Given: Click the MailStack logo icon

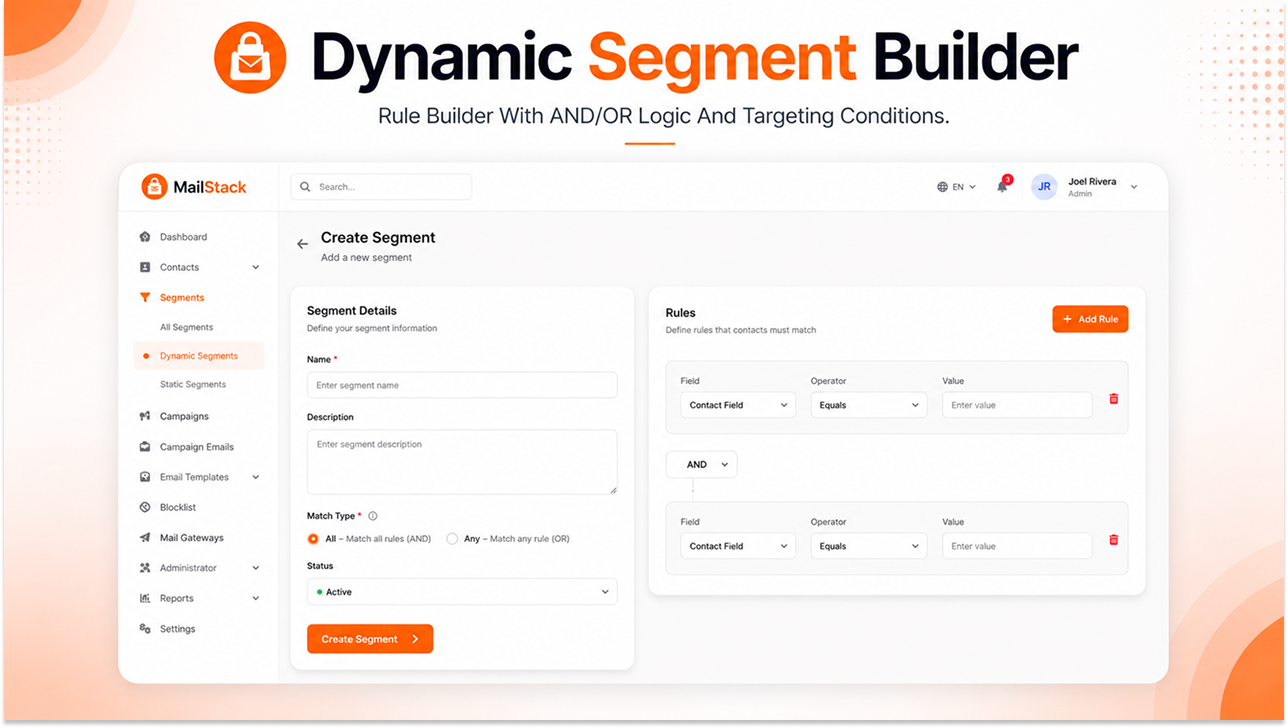Looking at the screenshot, I should tap(155, 186).
